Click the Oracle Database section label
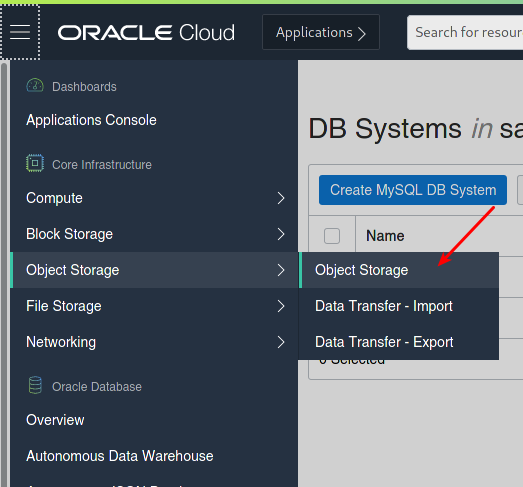Image resolution: width=523 pixels, height=487 pixels. click(97, 387)
